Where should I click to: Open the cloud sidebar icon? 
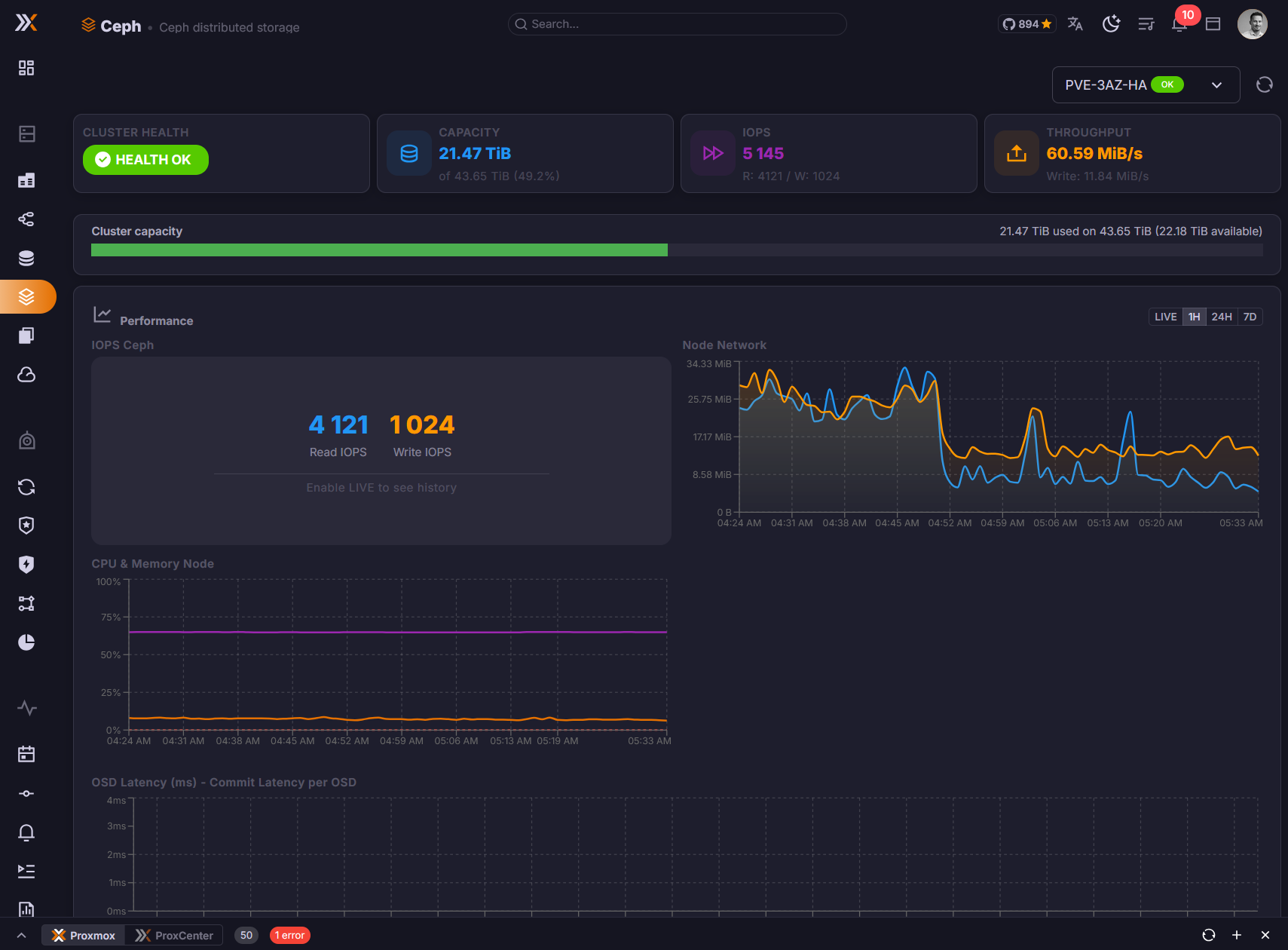(26, 375)
